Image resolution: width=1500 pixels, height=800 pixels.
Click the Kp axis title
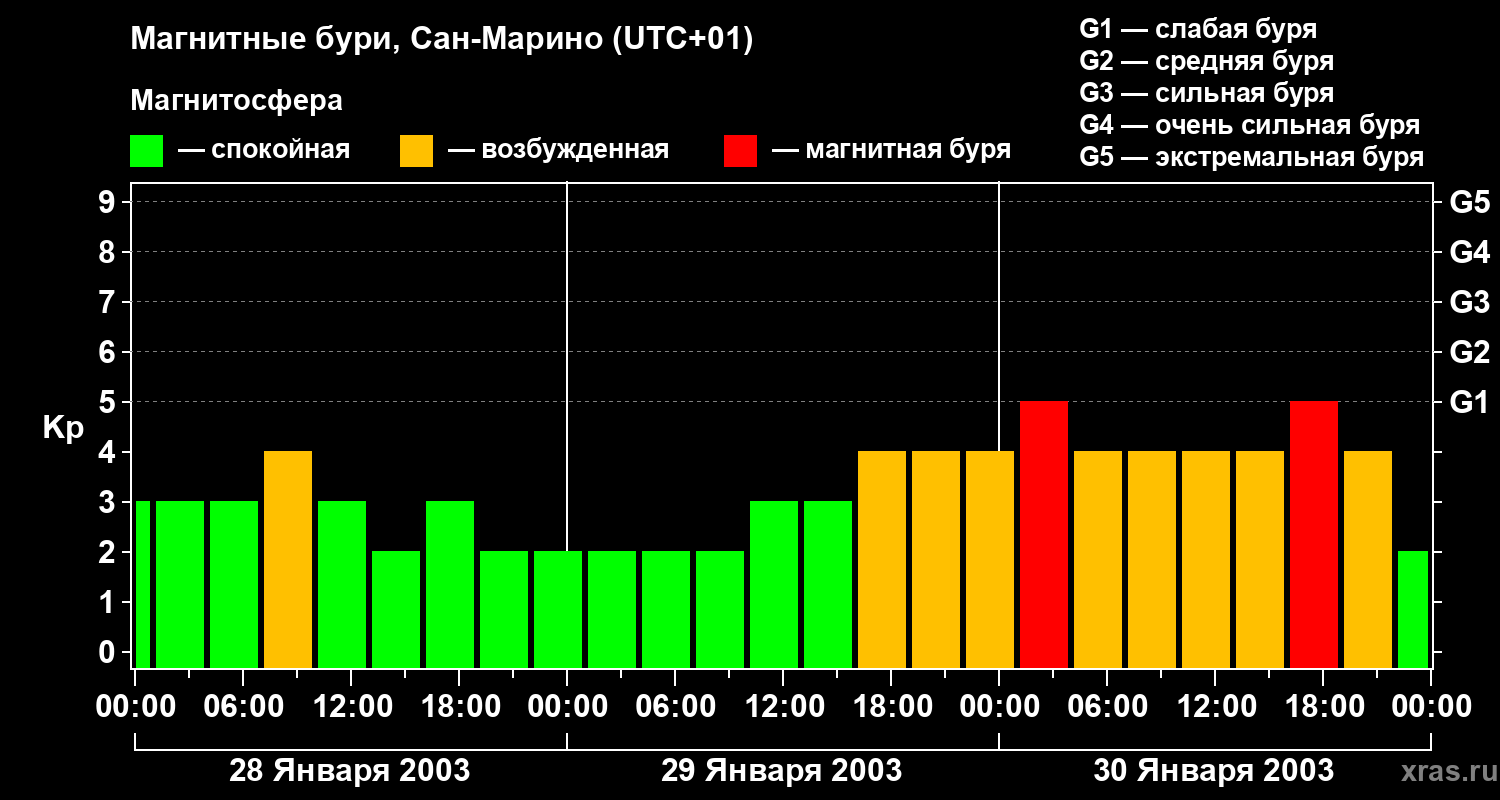coord(64,428)
